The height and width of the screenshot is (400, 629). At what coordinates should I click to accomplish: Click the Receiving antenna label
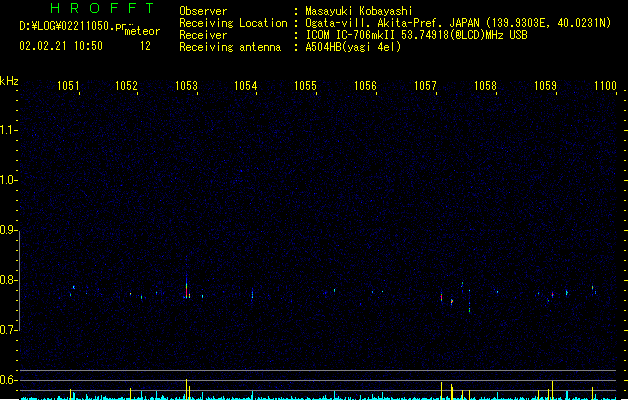tap(230, 47)
